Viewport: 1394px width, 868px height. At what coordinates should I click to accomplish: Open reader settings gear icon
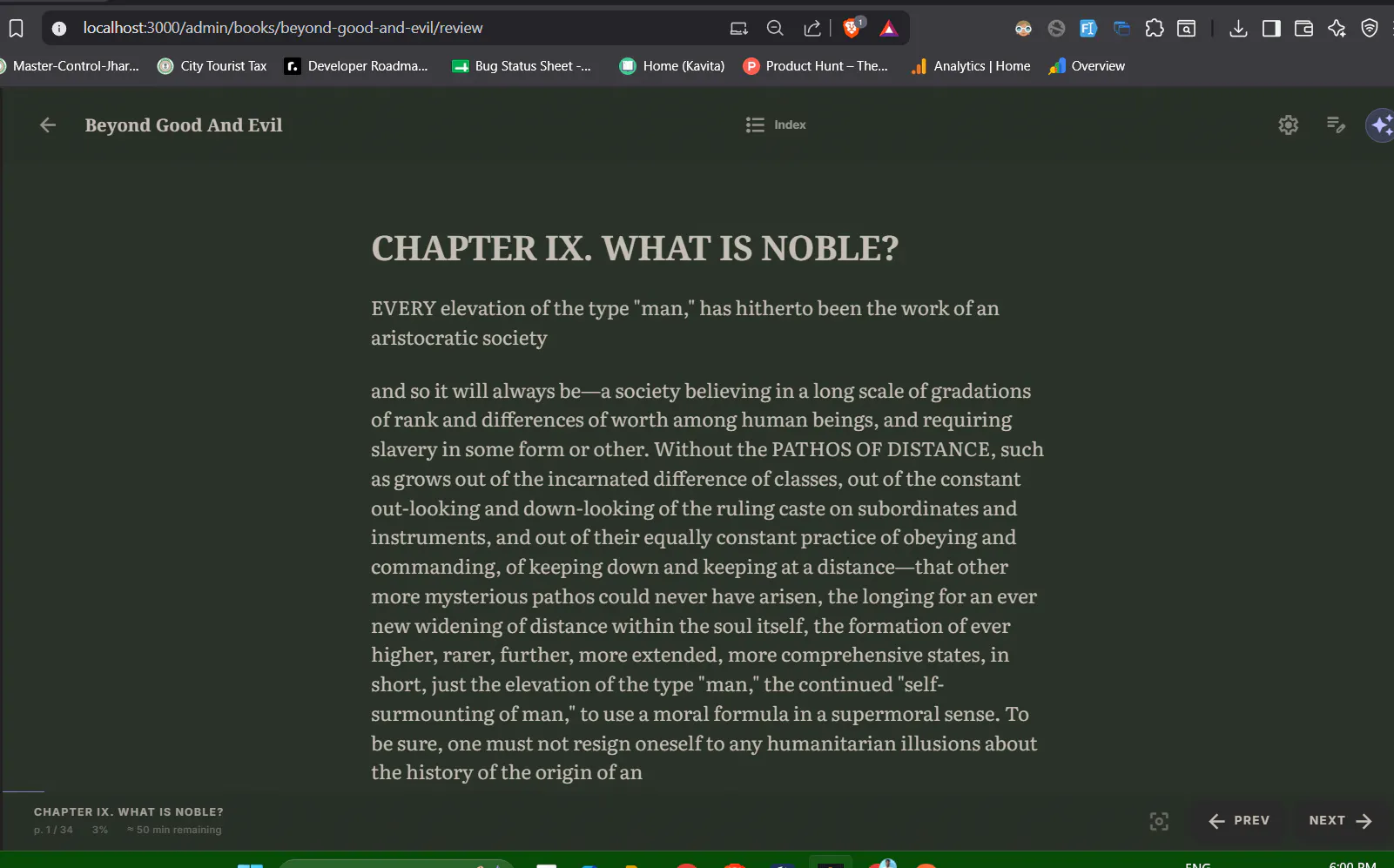coord(1289,125)
